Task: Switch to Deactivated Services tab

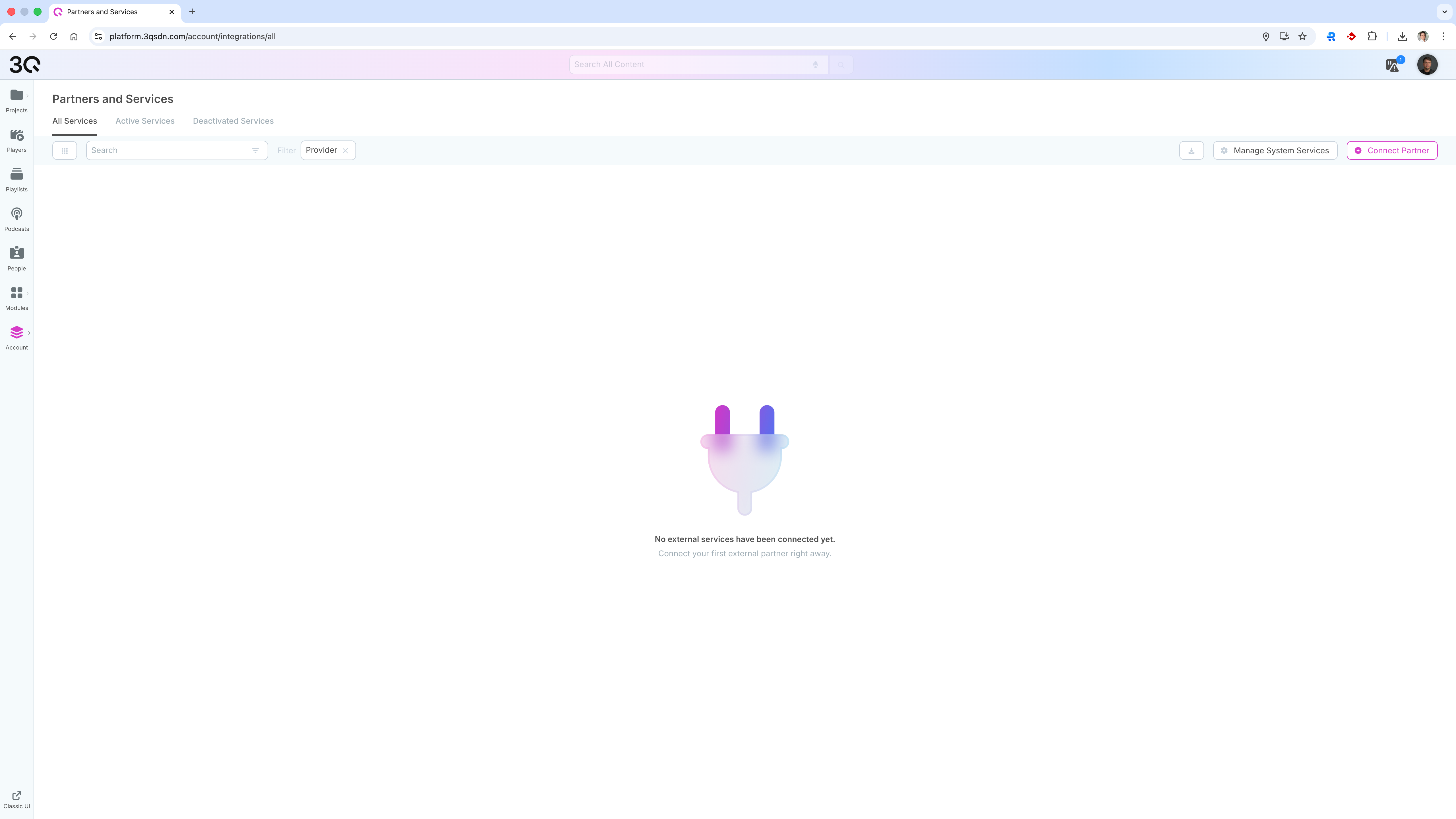Action: 233,121
